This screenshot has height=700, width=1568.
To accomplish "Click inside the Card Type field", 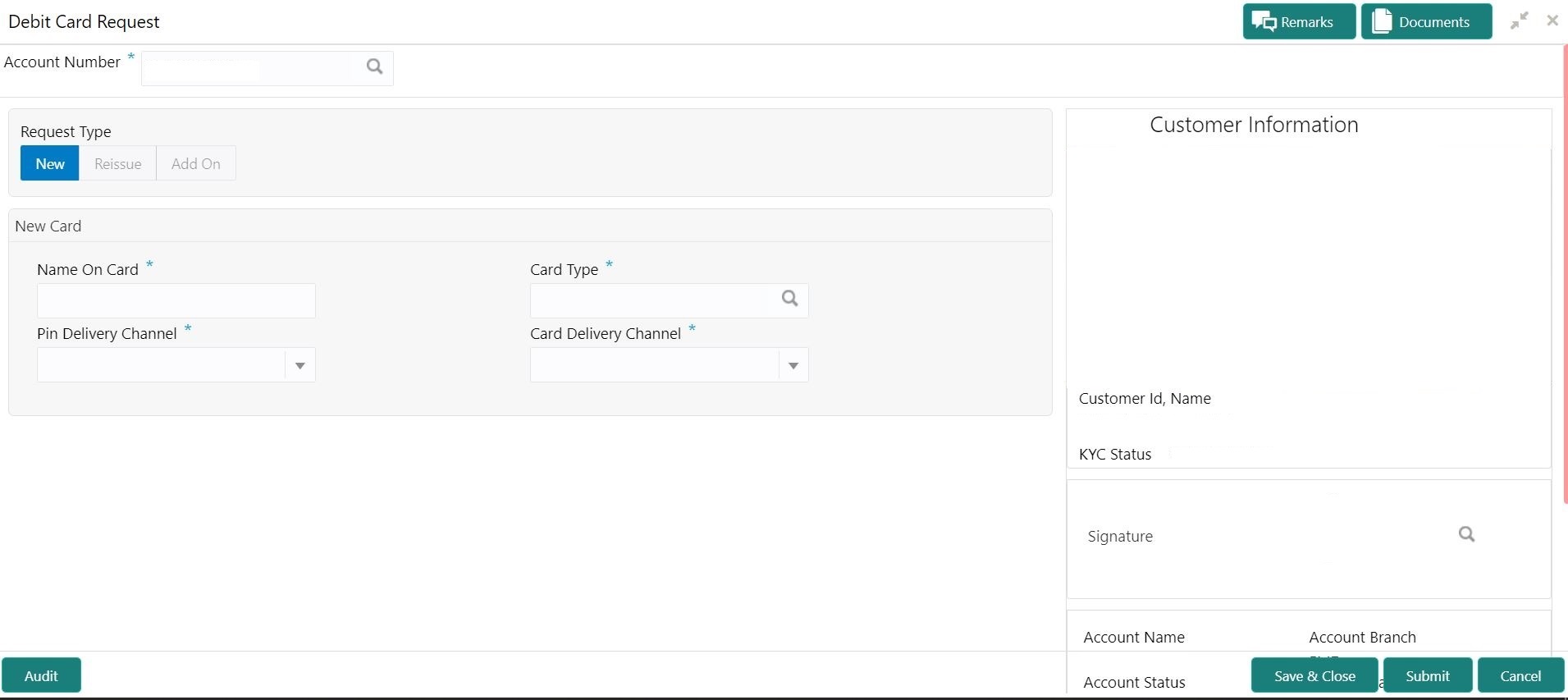I will pyautogui.click(x=653, y=301).
